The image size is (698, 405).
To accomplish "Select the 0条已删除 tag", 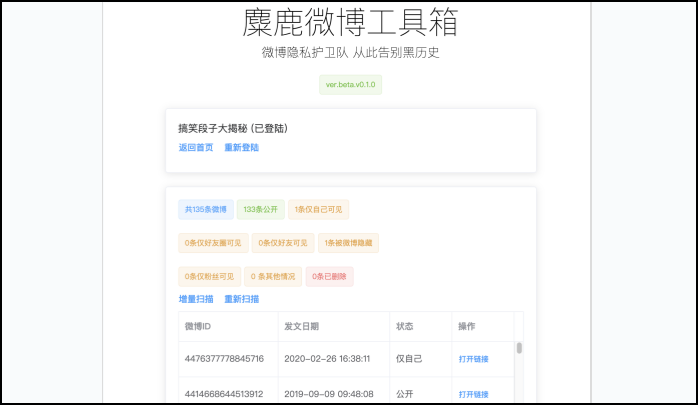I will click(x=329, y=276).
